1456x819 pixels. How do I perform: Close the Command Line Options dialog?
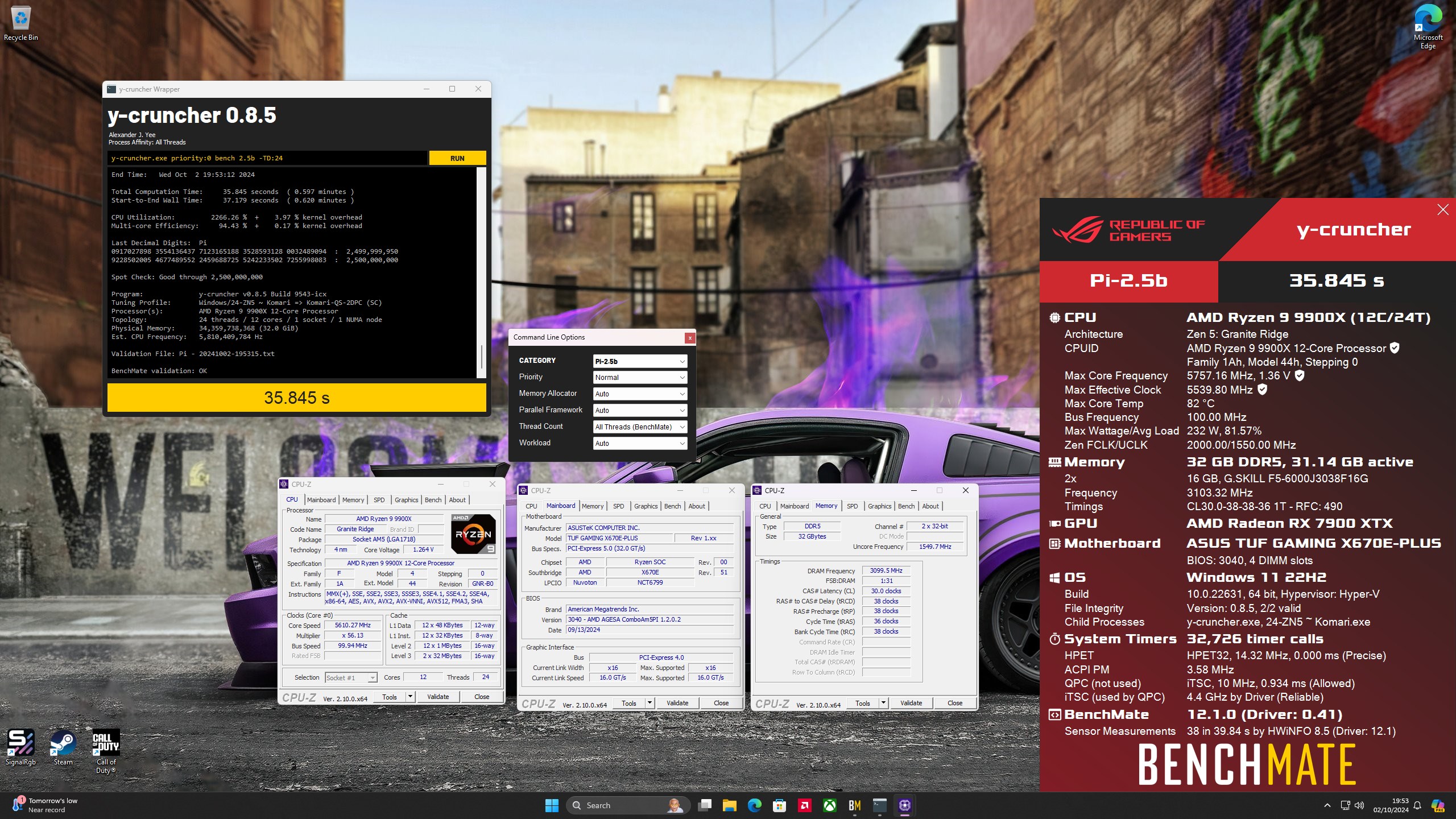690,338
